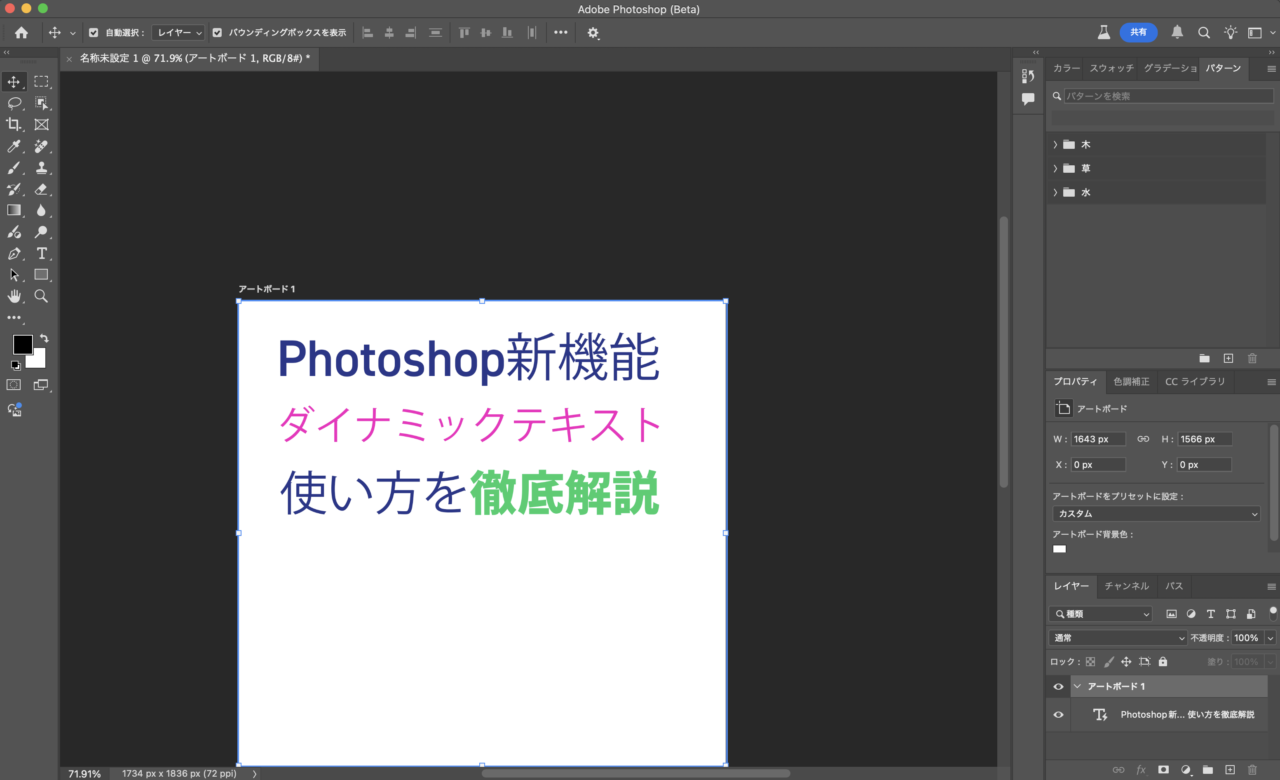The image size is (1280, 780).
Task: Add a layer mask in Layers panel
Action: (1163, 770)
